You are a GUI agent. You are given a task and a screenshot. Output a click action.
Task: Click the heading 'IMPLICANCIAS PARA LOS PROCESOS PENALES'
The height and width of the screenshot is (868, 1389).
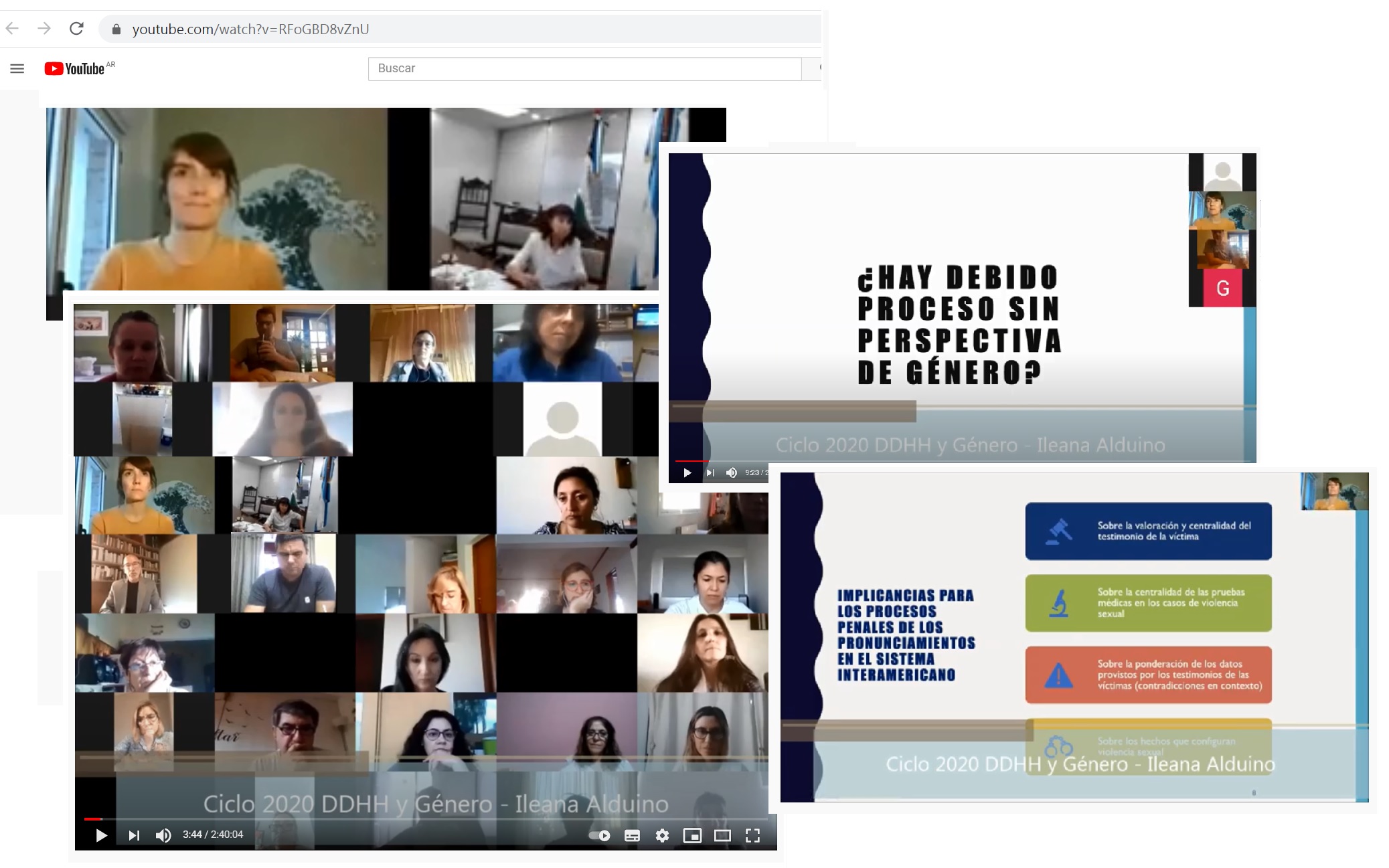[906, 635]
